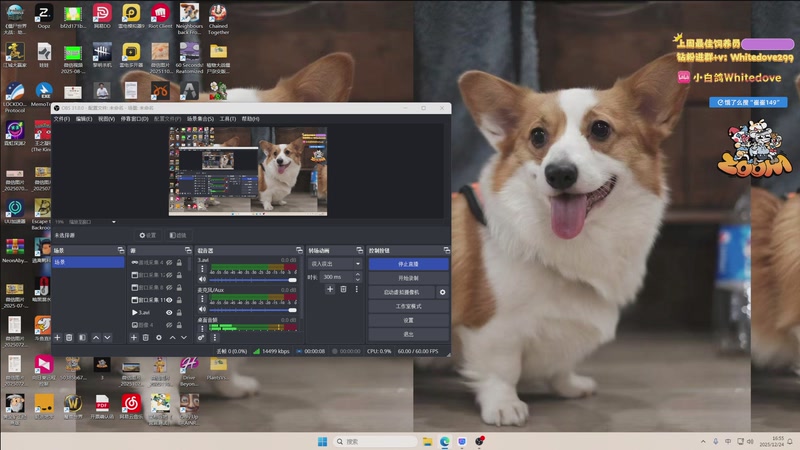The image size is (800, 450).
Task: Decrease transition duration with down stepper
Action: (x=358, y=280)
